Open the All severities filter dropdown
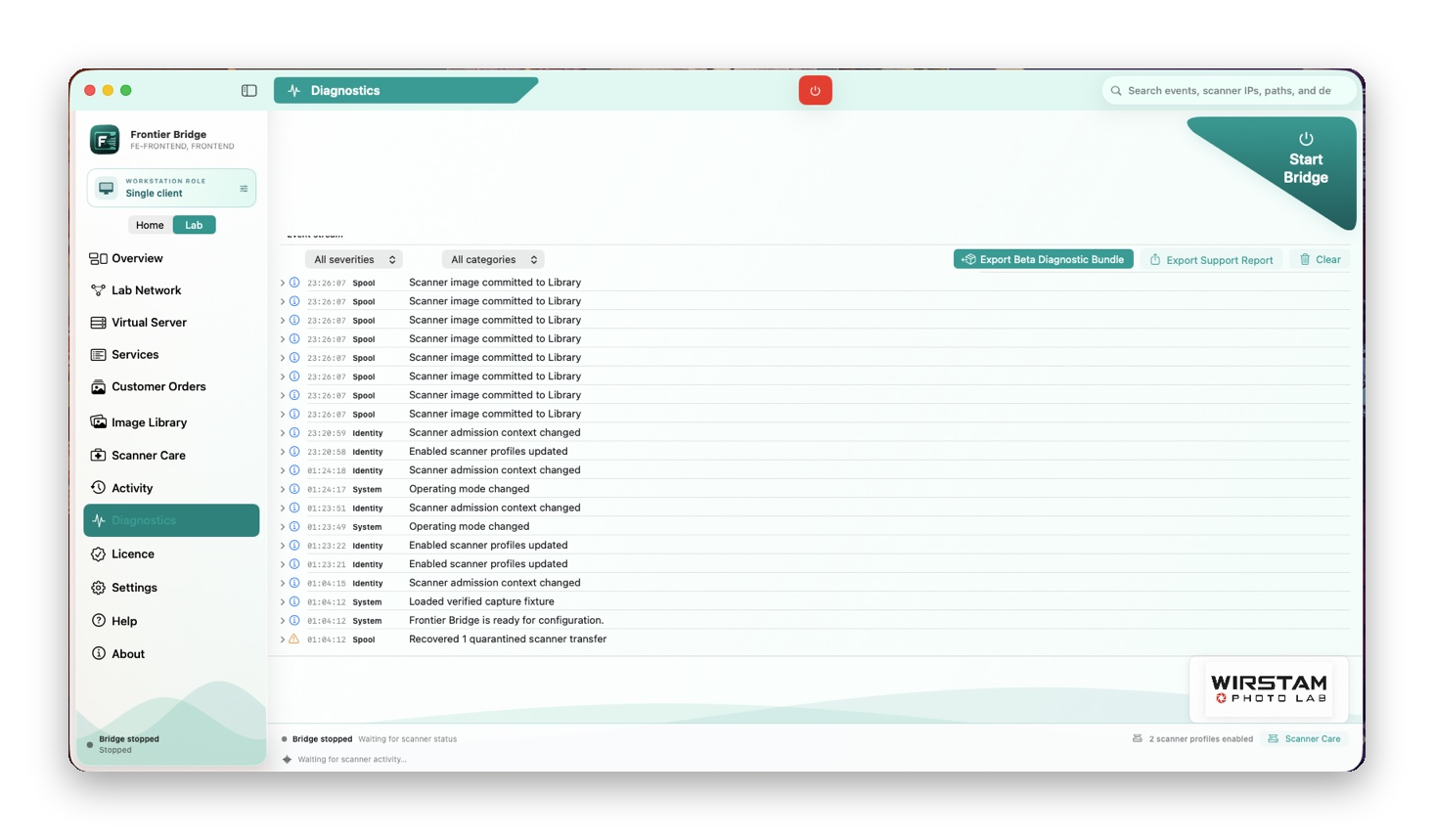The image size is (1434, 840). [x=354, y=260]
